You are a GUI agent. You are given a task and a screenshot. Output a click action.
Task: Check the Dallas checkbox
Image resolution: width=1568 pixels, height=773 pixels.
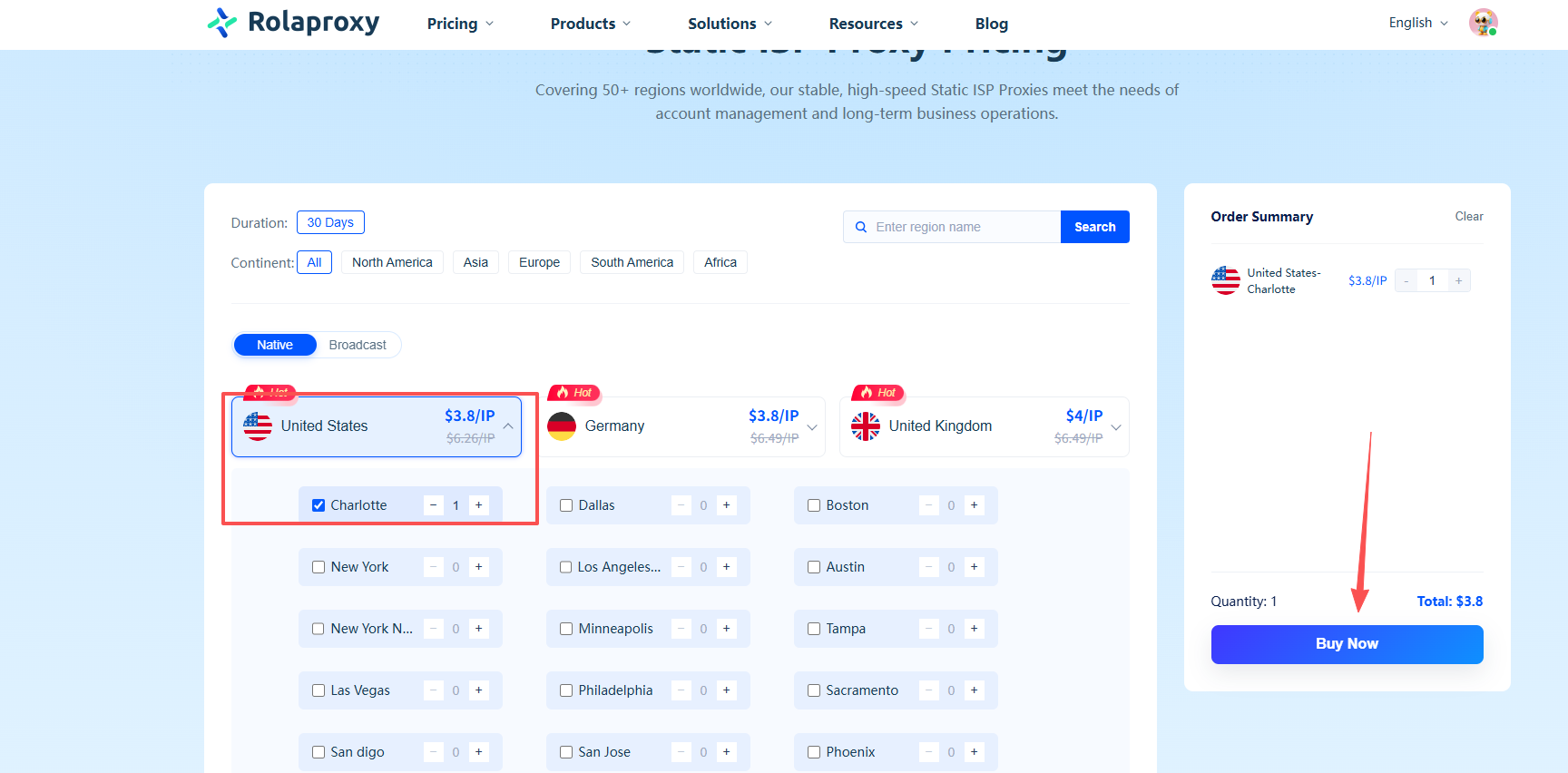tap(566, 505)
